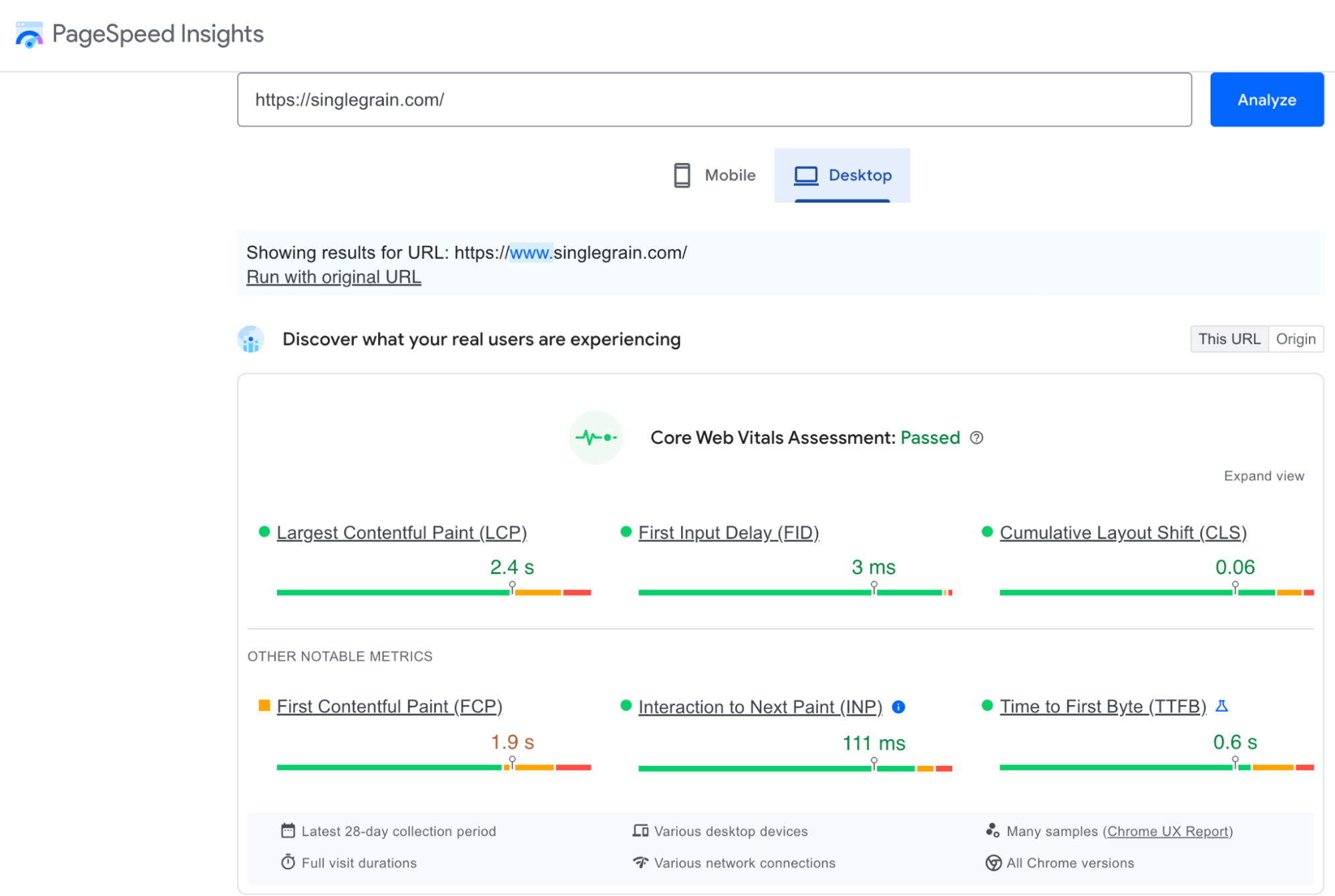Screen dimensions: 1335x896
Task: Click the Chrome icon for Chrome versions
Action: tap(993, 863)
